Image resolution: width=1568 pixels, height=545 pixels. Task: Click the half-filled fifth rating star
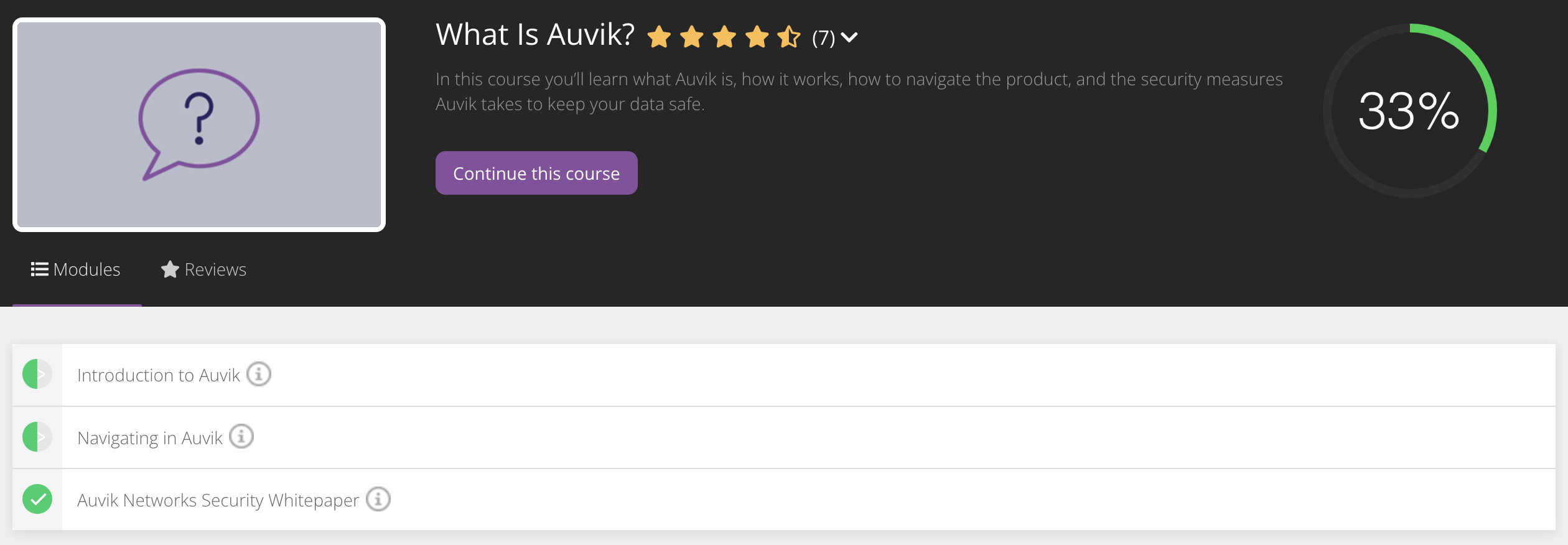[x=789, y=37]
